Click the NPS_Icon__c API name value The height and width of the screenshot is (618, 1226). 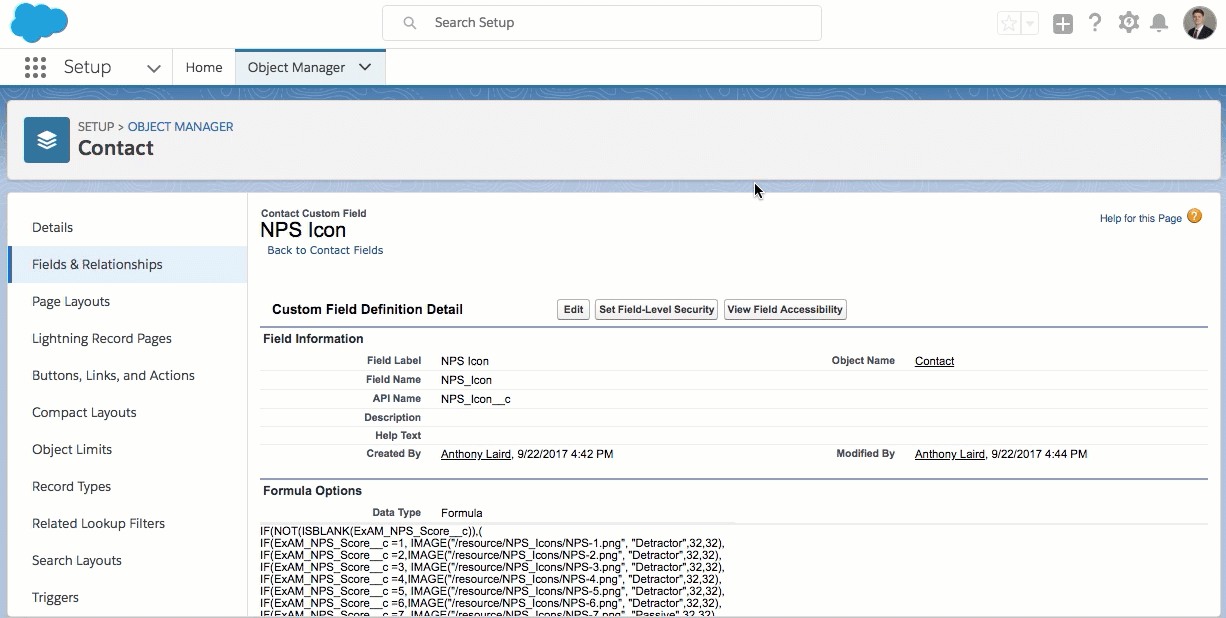(476, 399)
